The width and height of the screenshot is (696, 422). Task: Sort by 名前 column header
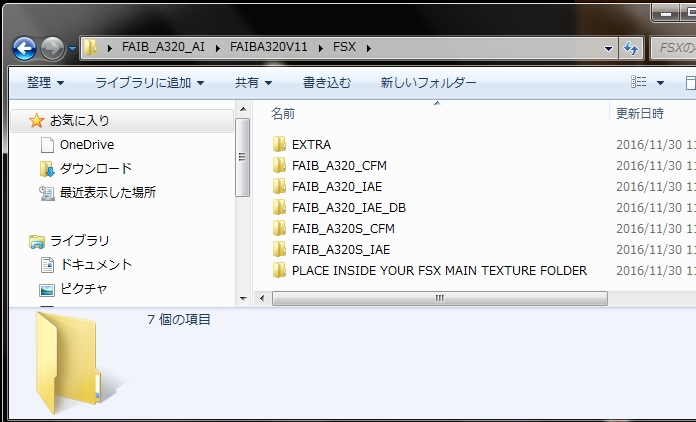click(x=283, y=114)
